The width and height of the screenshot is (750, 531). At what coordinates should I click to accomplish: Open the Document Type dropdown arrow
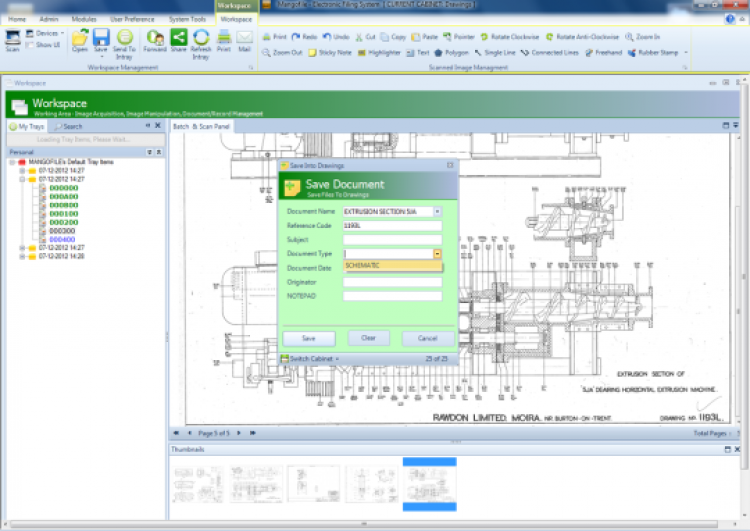pos(437,254)
